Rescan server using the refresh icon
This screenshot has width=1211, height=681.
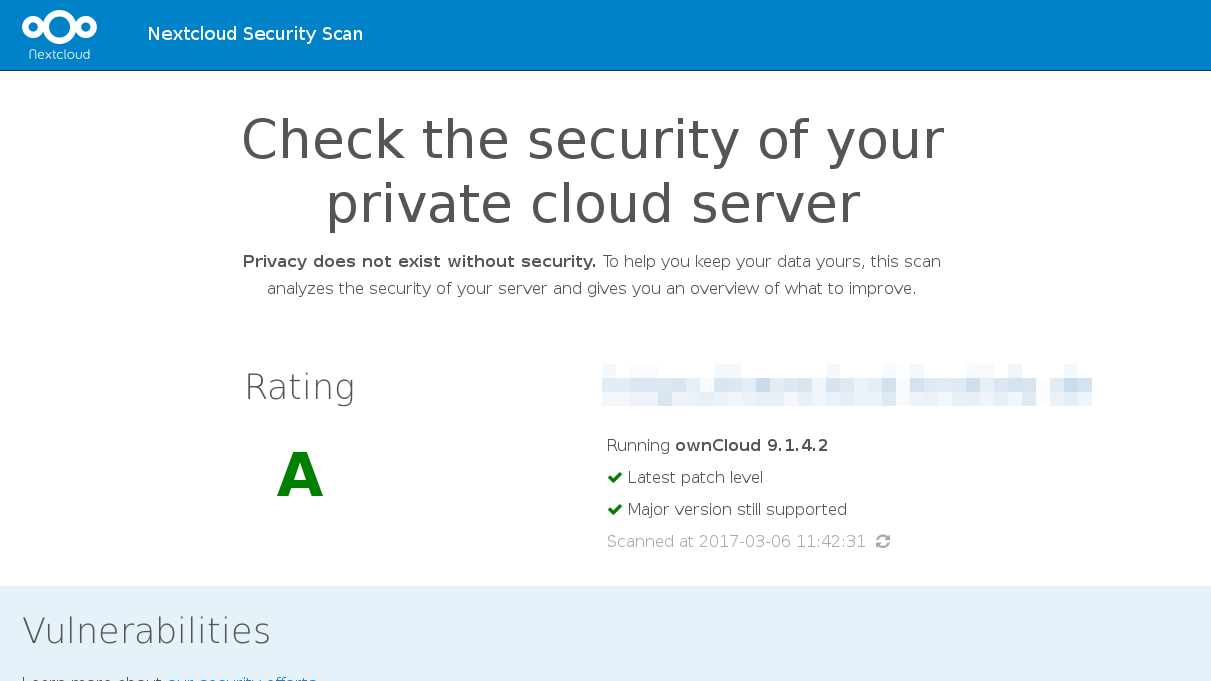tap(883, 541)
